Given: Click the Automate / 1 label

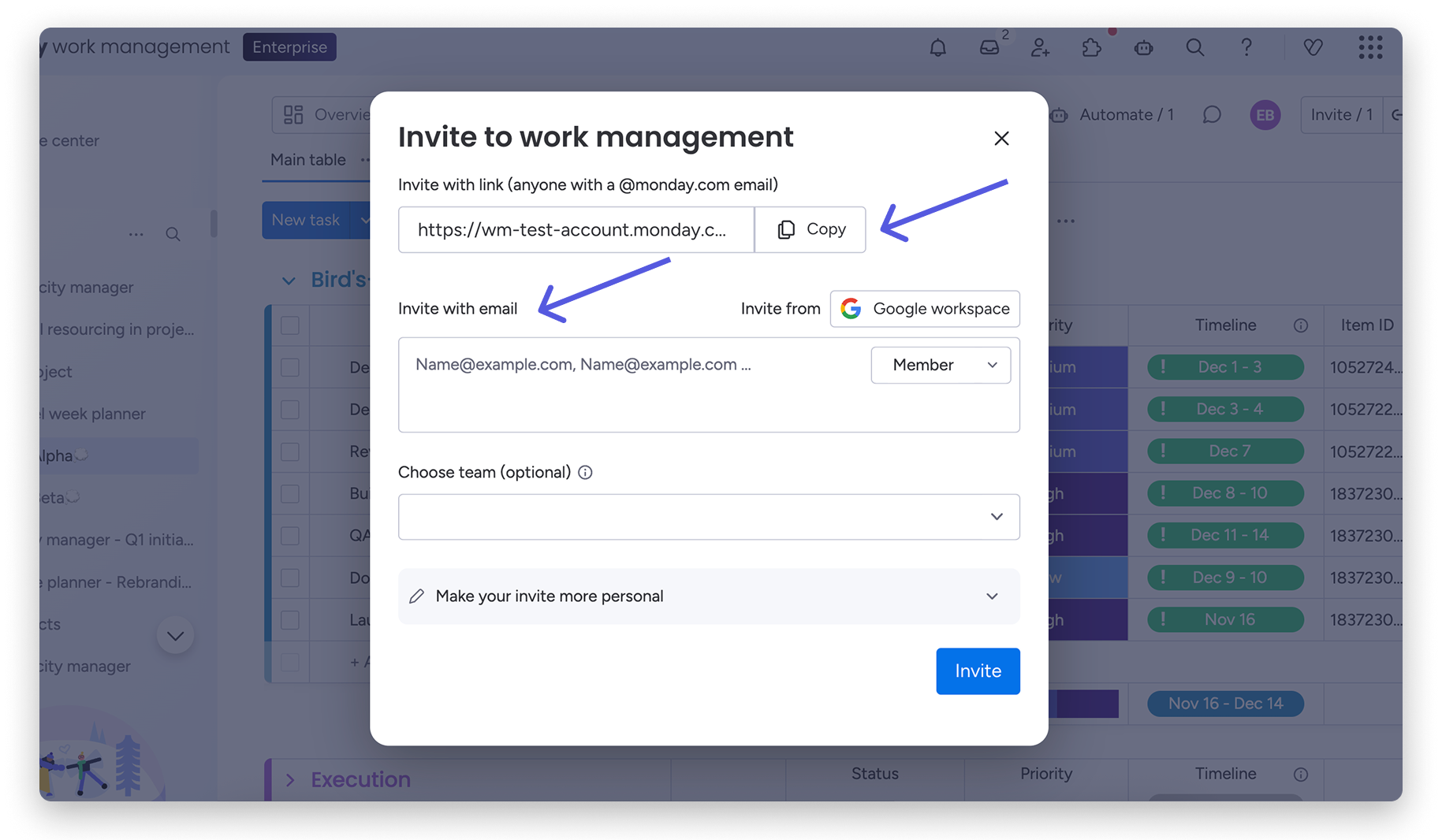Looking at the screenshot, I should [x=1126, y=115].
